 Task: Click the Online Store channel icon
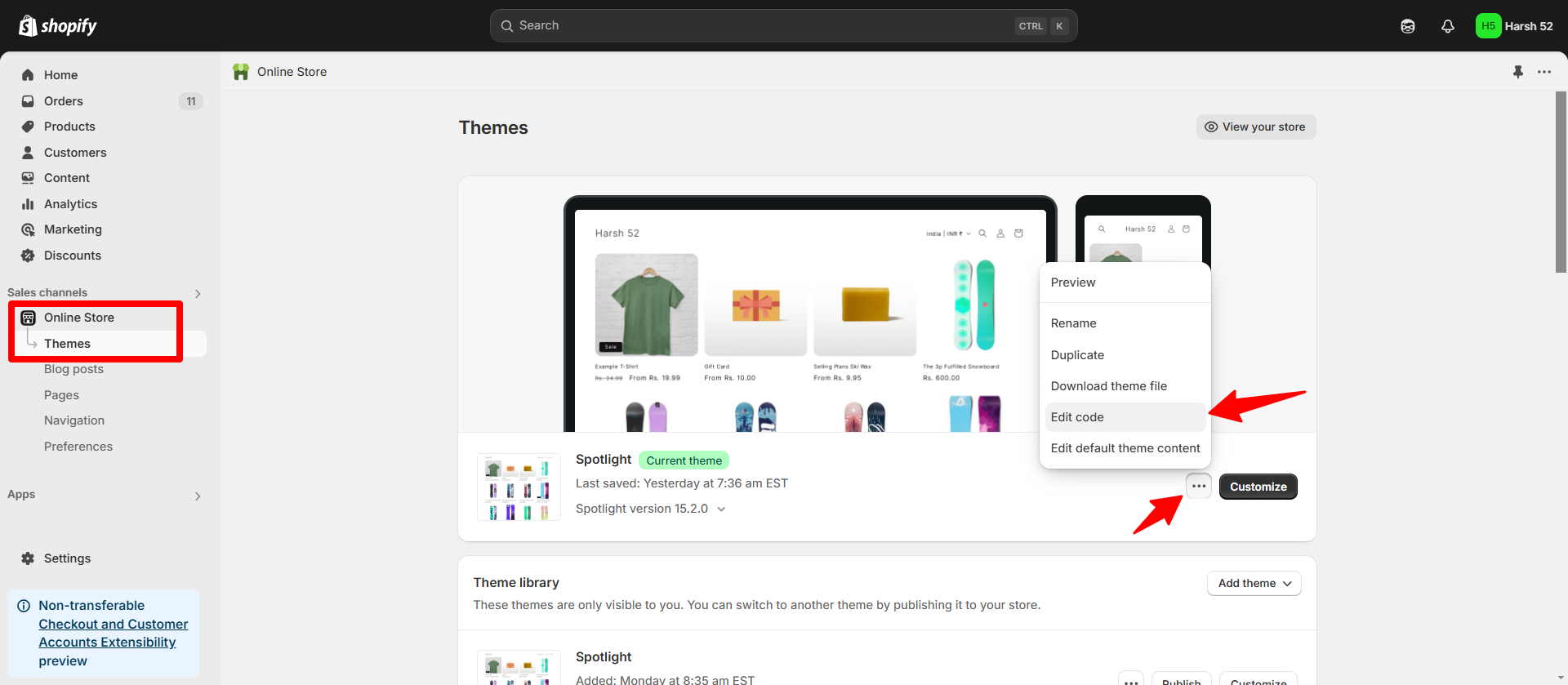coord(28,318)
